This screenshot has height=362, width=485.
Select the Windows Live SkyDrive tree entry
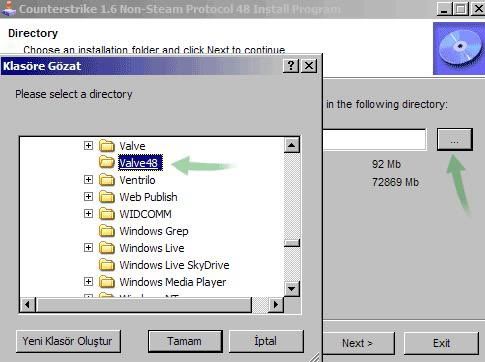[174, 265]
